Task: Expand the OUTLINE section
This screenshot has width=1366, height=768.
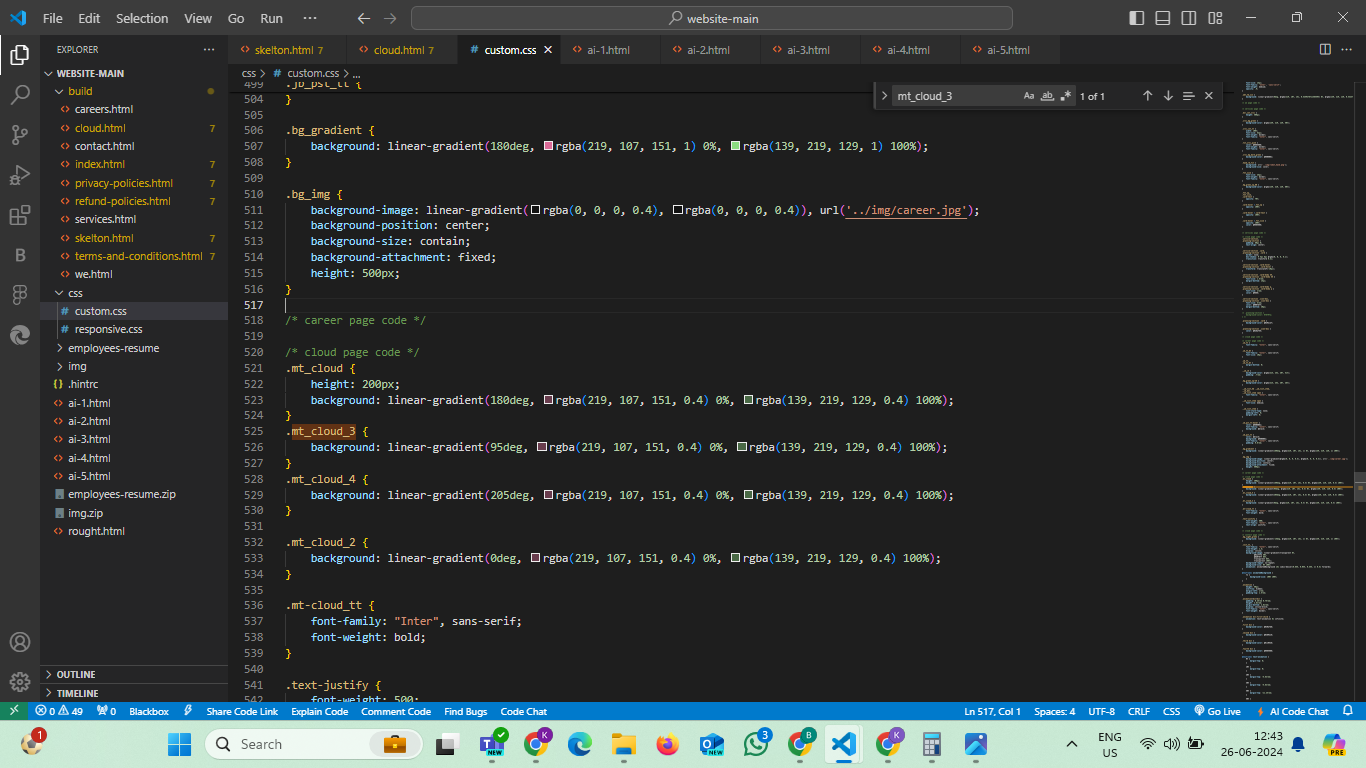Action: tap(76, 675)
